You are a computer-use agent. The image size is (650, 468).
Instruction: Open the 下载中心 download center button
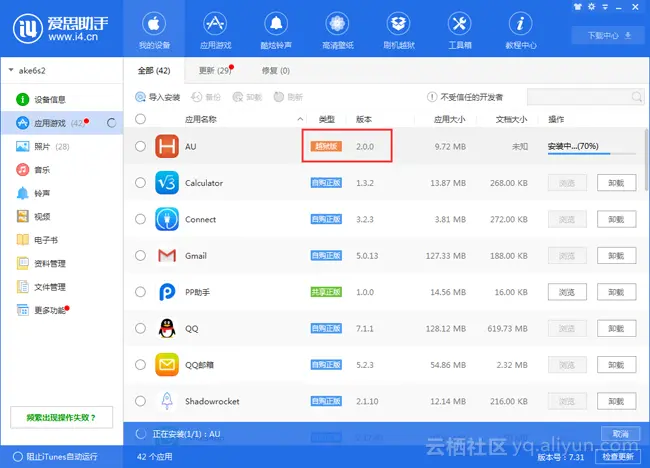(606, 36)
